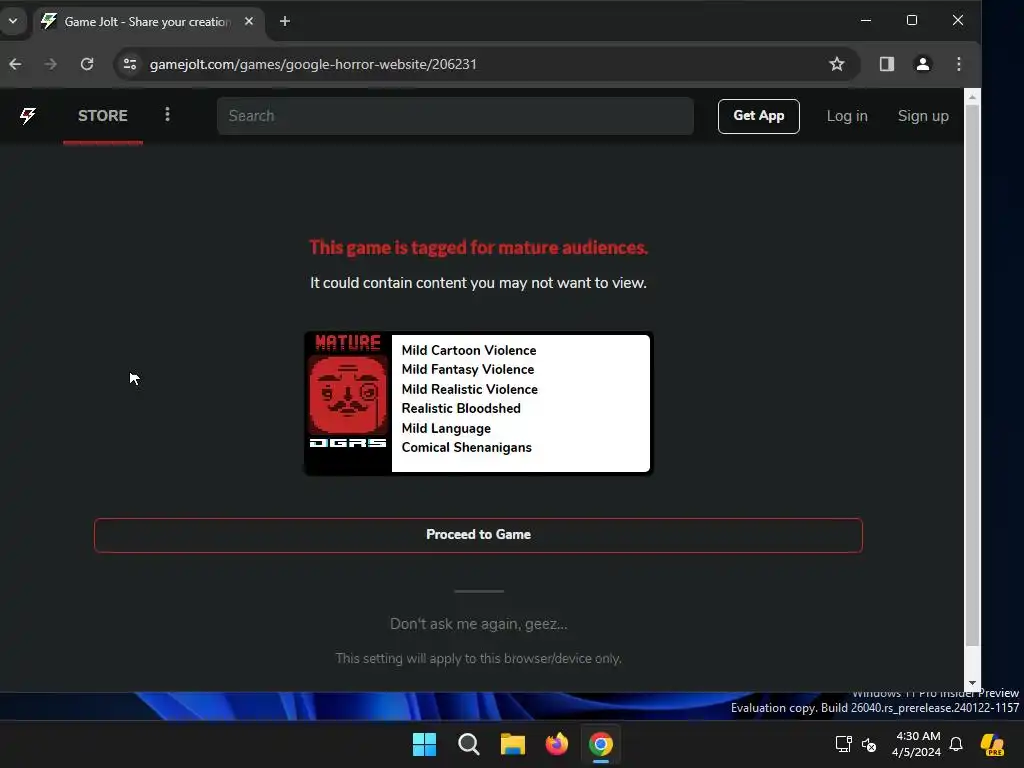
Task: Open the Windows Start menu
Action: click(424, 744)
